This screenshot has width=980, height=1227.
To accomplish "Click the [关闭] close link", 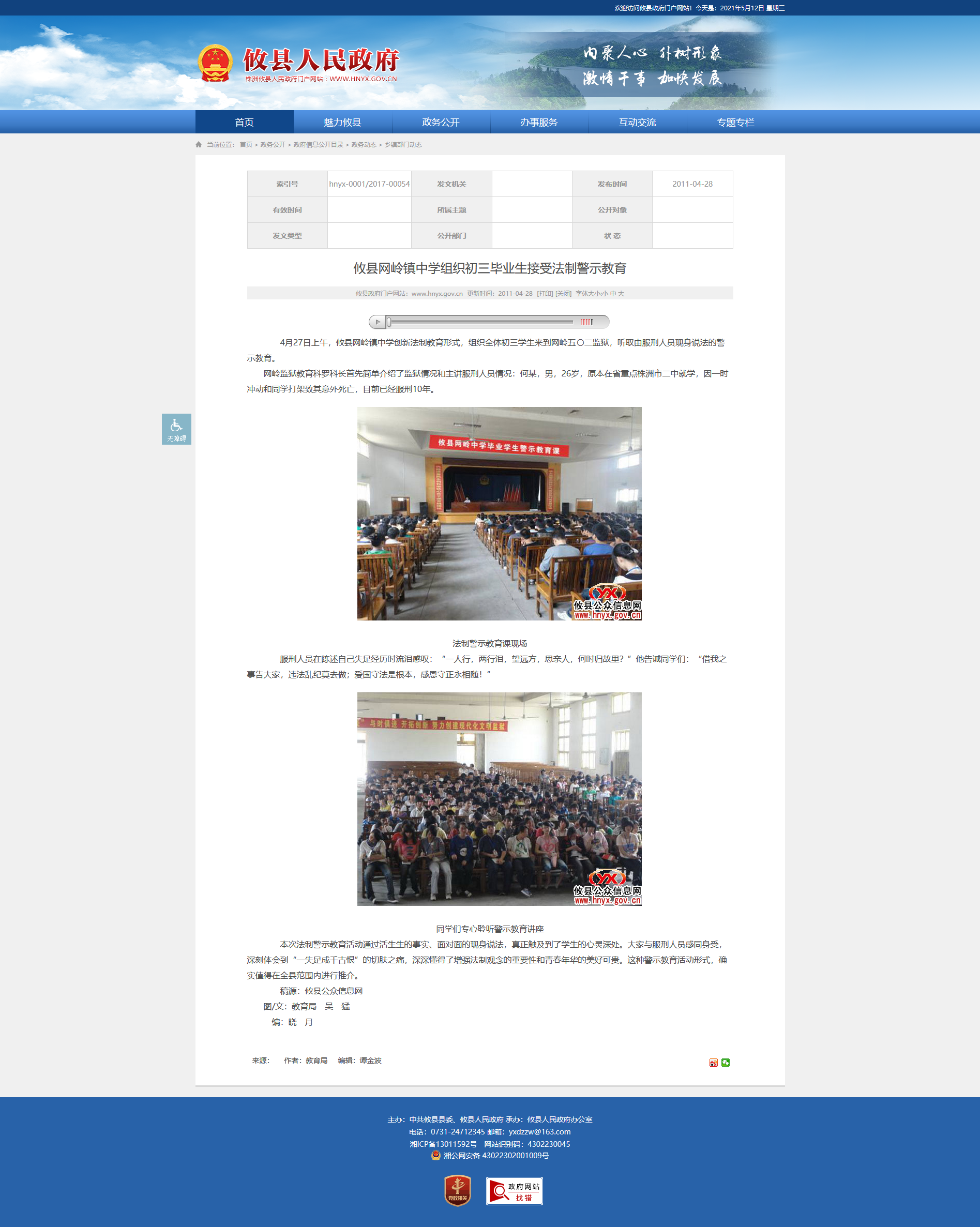I will pyautogui.click(x=563, y=294).
